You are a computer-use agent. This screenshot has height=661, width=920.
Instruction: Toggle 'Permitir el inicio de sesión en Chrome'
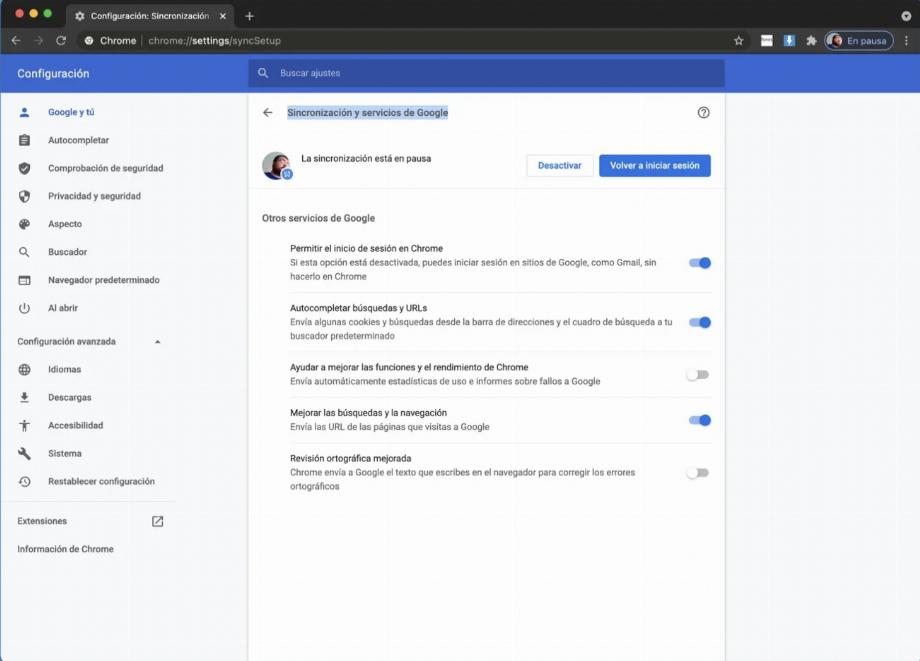click(699, 263)
